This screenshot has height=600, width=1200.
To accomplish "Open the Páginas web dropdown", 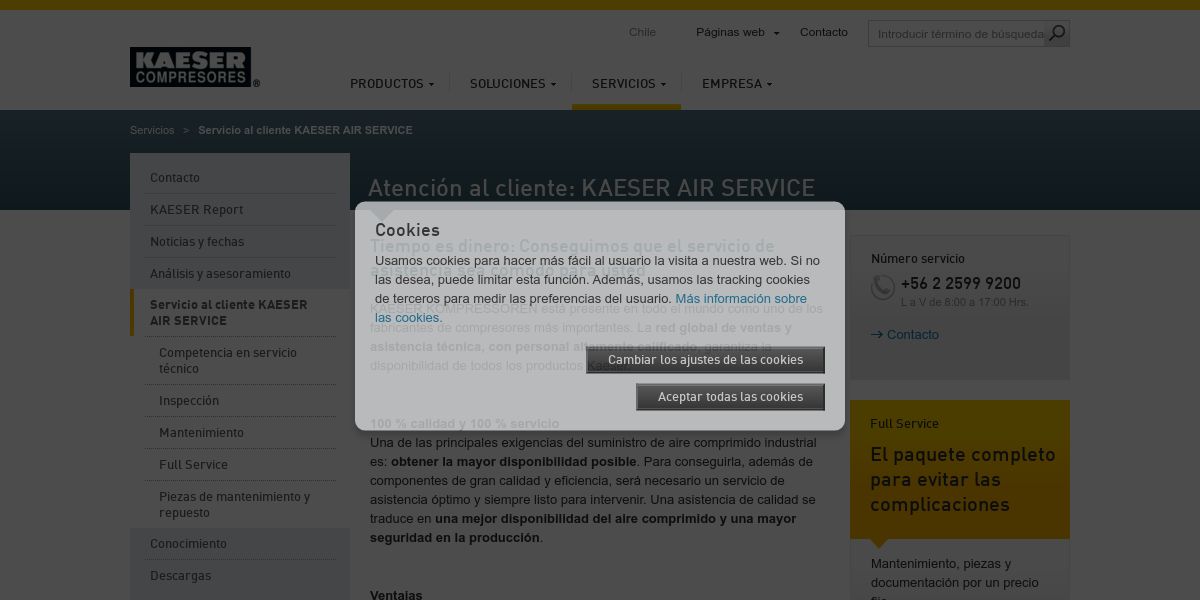I will pos(737,32).
